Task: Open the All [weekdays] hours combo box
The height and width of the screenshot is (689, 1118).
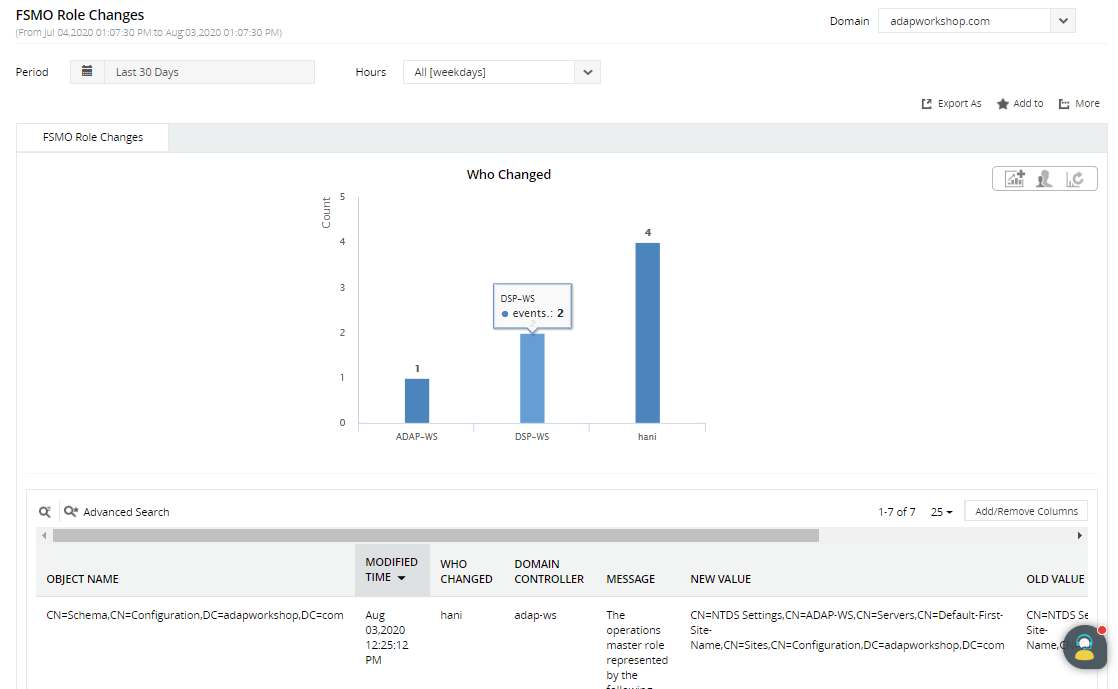Action: pyautogui.click(x=502, y=72)
